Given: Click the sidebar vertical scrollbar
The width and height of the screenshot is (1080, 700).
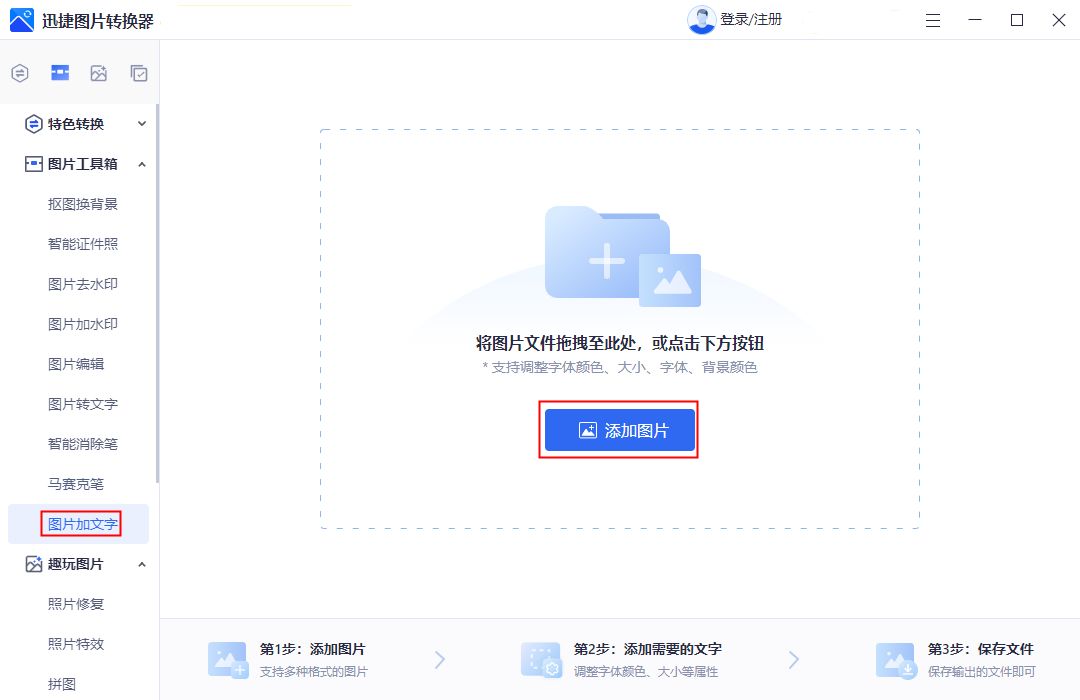Looking at the screenshot, I should (x=156, y=300).
